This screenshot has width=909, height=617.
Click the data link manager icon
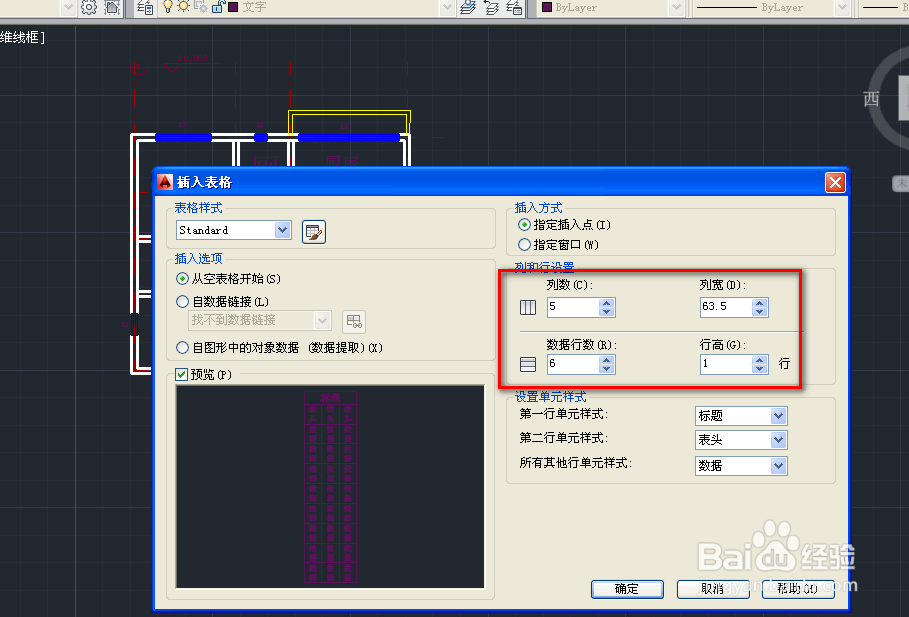[x=355, y=322]
